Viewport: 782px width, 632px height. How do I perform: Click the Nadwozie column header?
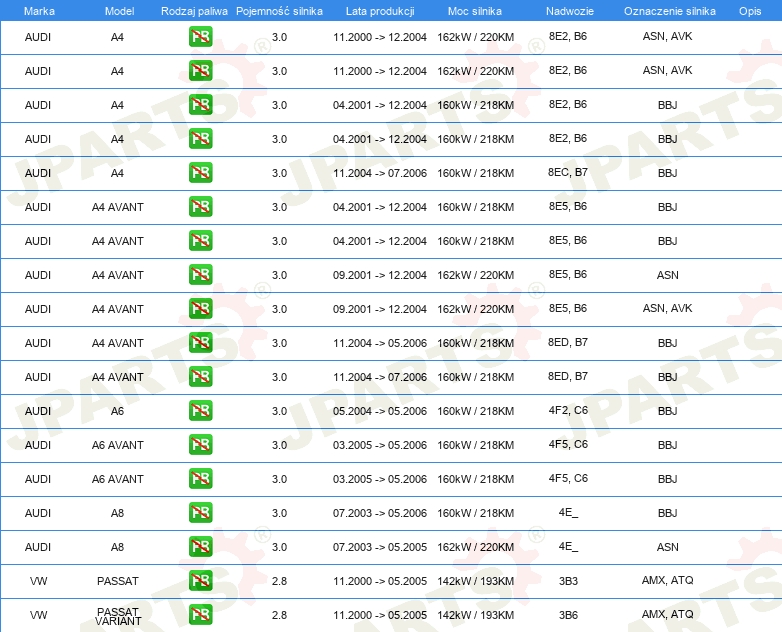click(x=570, y=11)
